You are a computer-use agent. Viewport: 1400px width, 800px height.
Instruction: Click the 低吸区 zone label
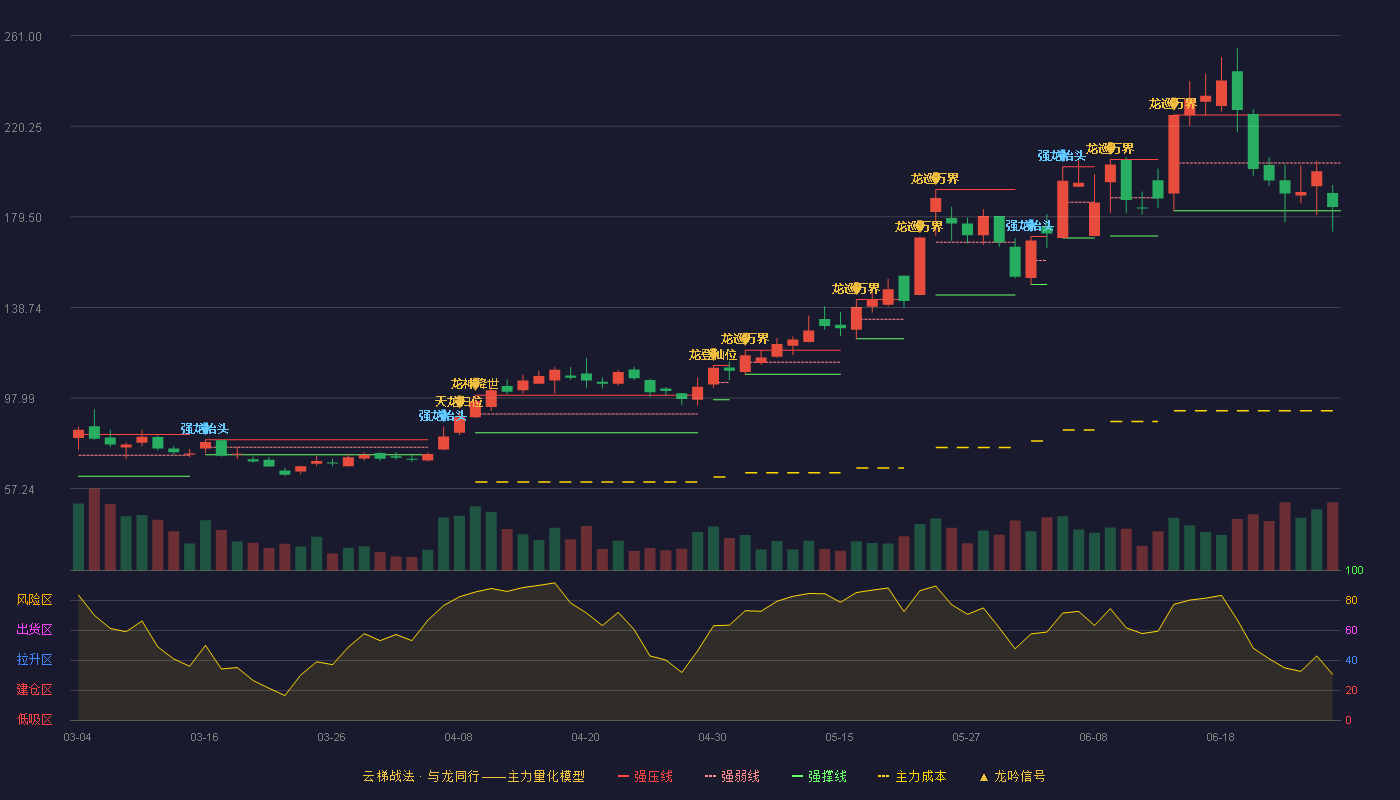34,719
